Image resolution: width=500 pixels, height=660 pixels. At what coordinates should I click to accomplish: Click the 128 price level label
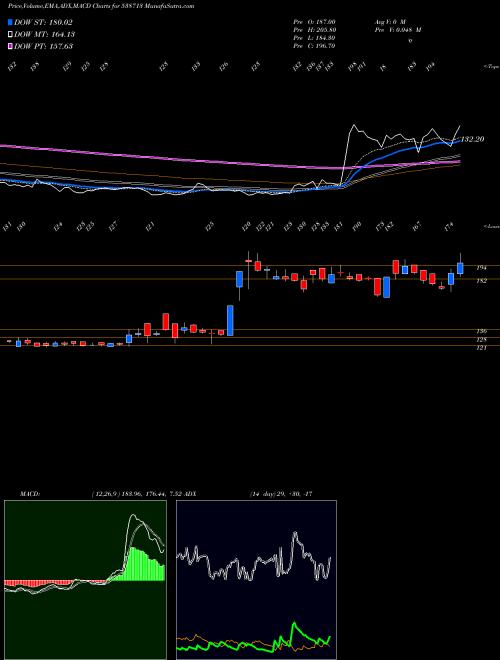point(481,339)
